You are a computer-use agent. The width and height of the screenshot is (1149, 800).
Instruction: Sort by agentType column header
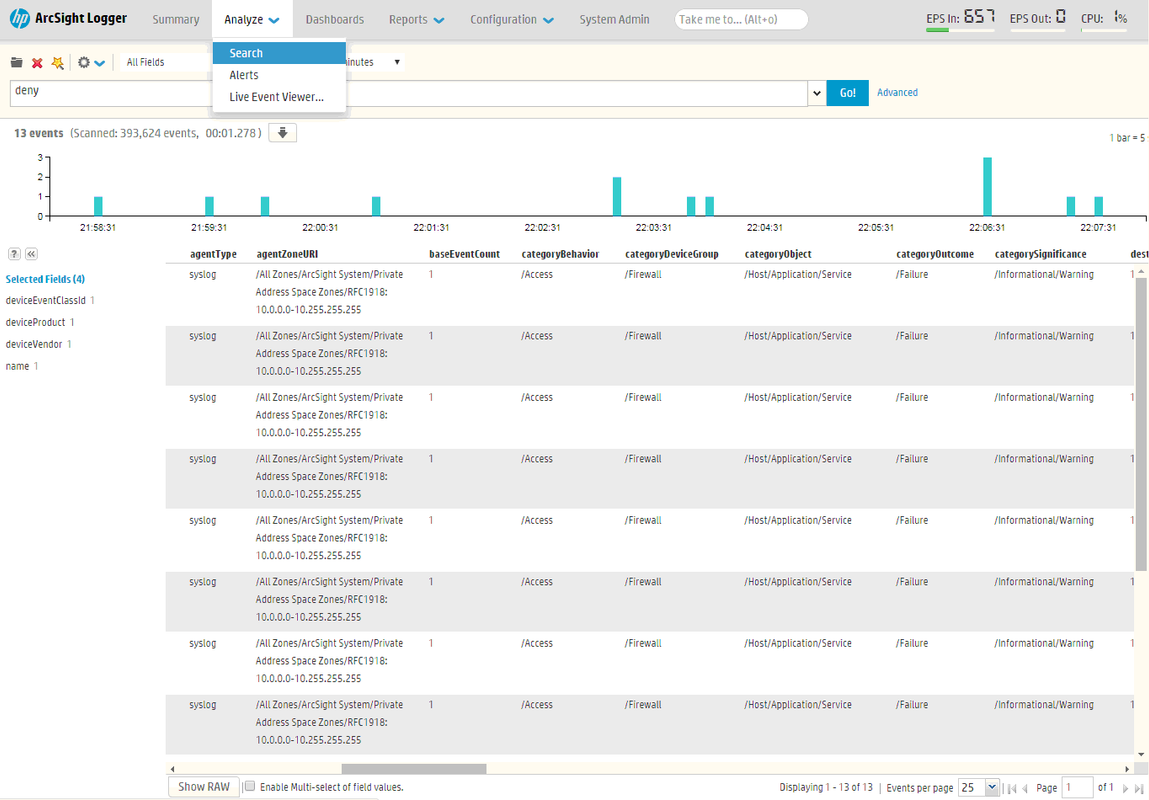tap(213, 254)
